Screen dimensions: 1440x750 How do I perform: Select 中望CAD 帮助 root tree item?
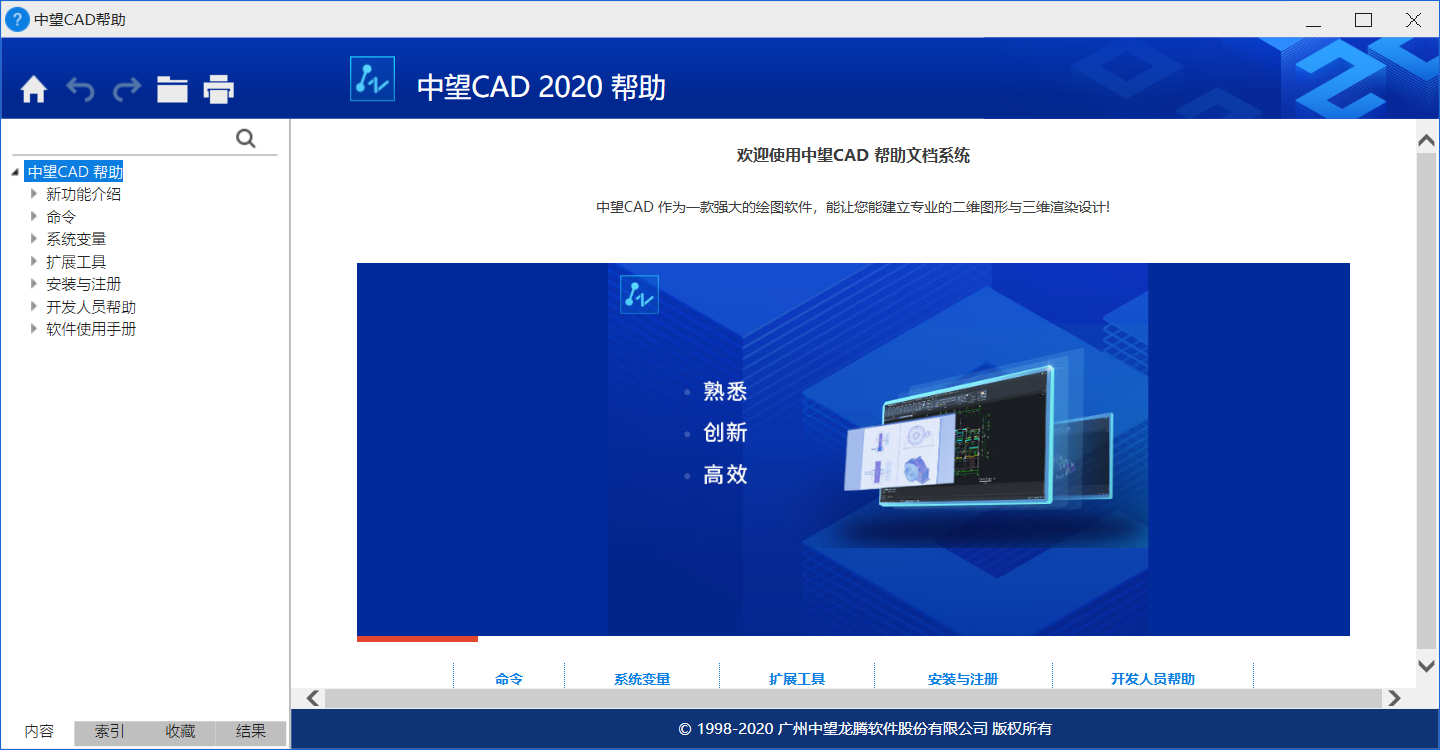75,171
